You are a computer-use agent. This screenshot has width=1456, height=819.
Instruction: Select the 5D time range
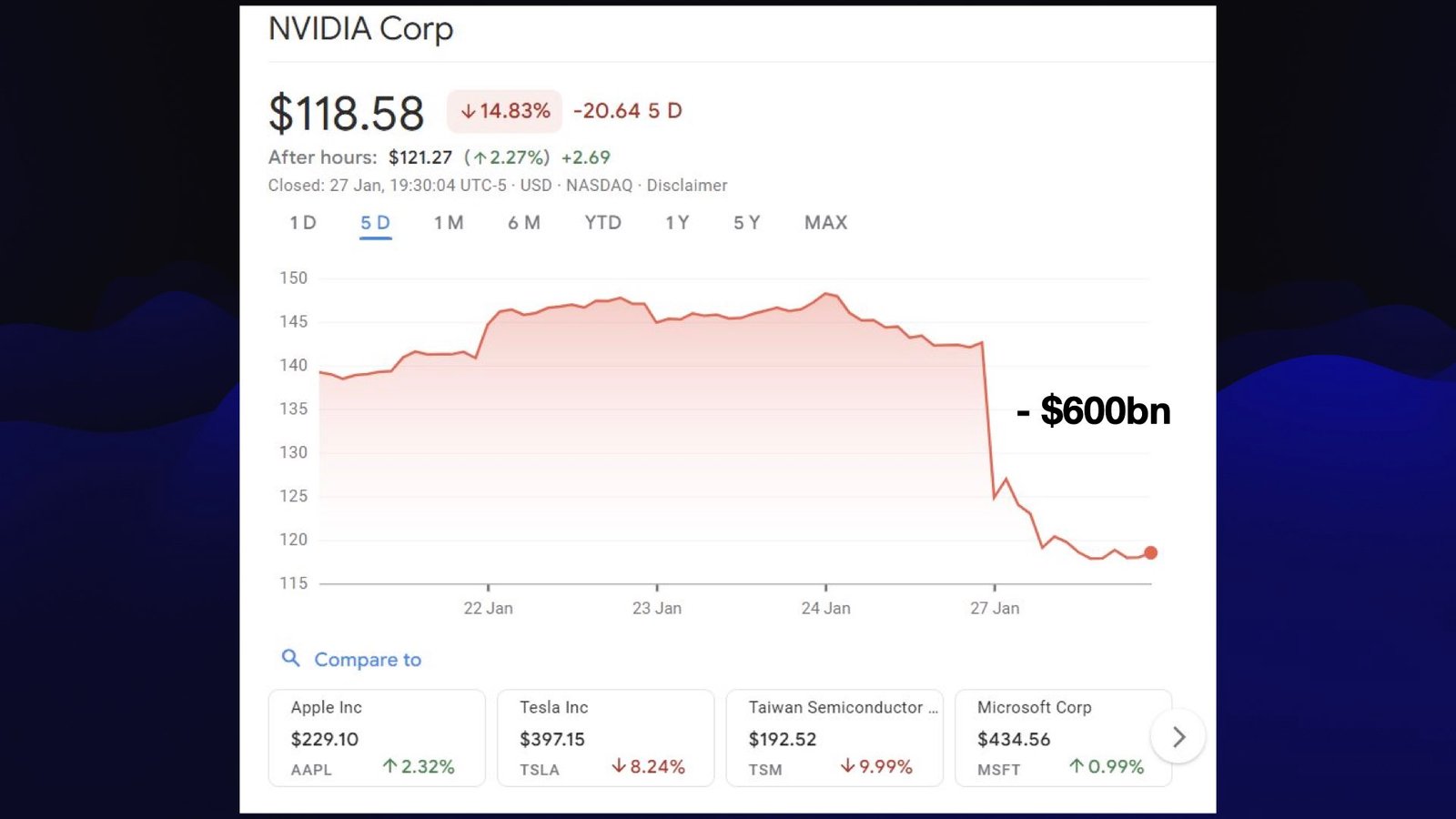[x=375, y=222]
